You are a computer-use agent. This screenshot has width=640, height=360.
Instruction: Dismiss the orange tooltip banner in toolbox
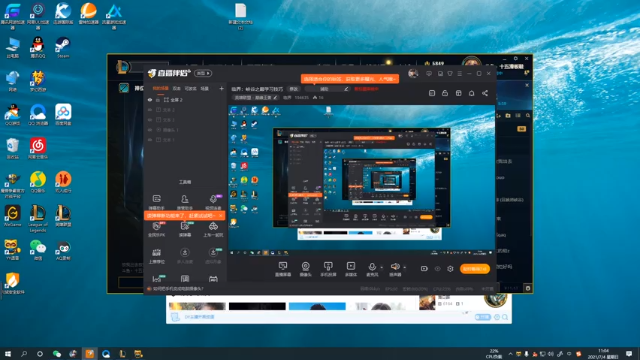[221, 216]
